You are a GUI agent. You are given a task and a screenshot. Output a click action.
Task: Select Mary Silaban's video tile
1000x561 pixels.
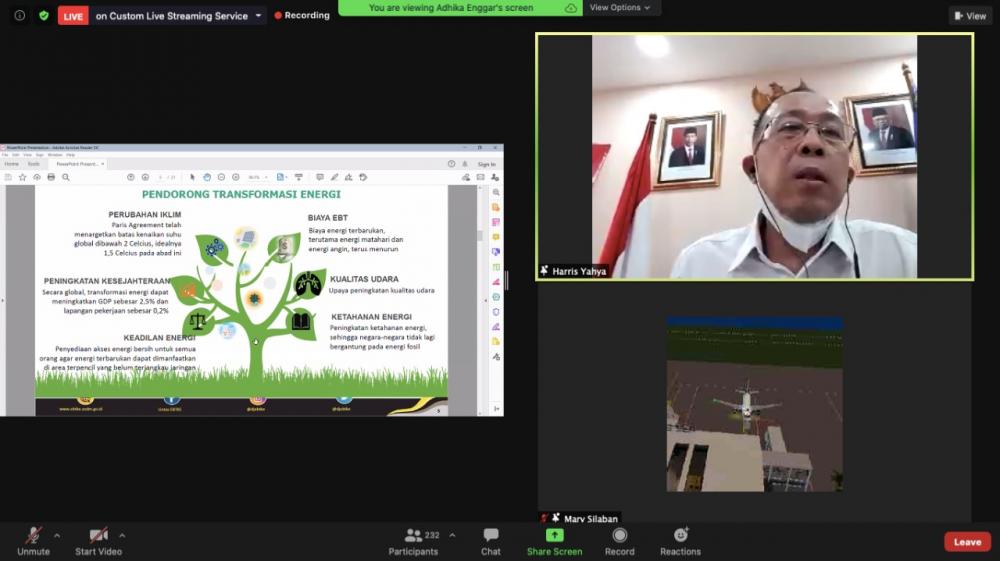[754, 404]
